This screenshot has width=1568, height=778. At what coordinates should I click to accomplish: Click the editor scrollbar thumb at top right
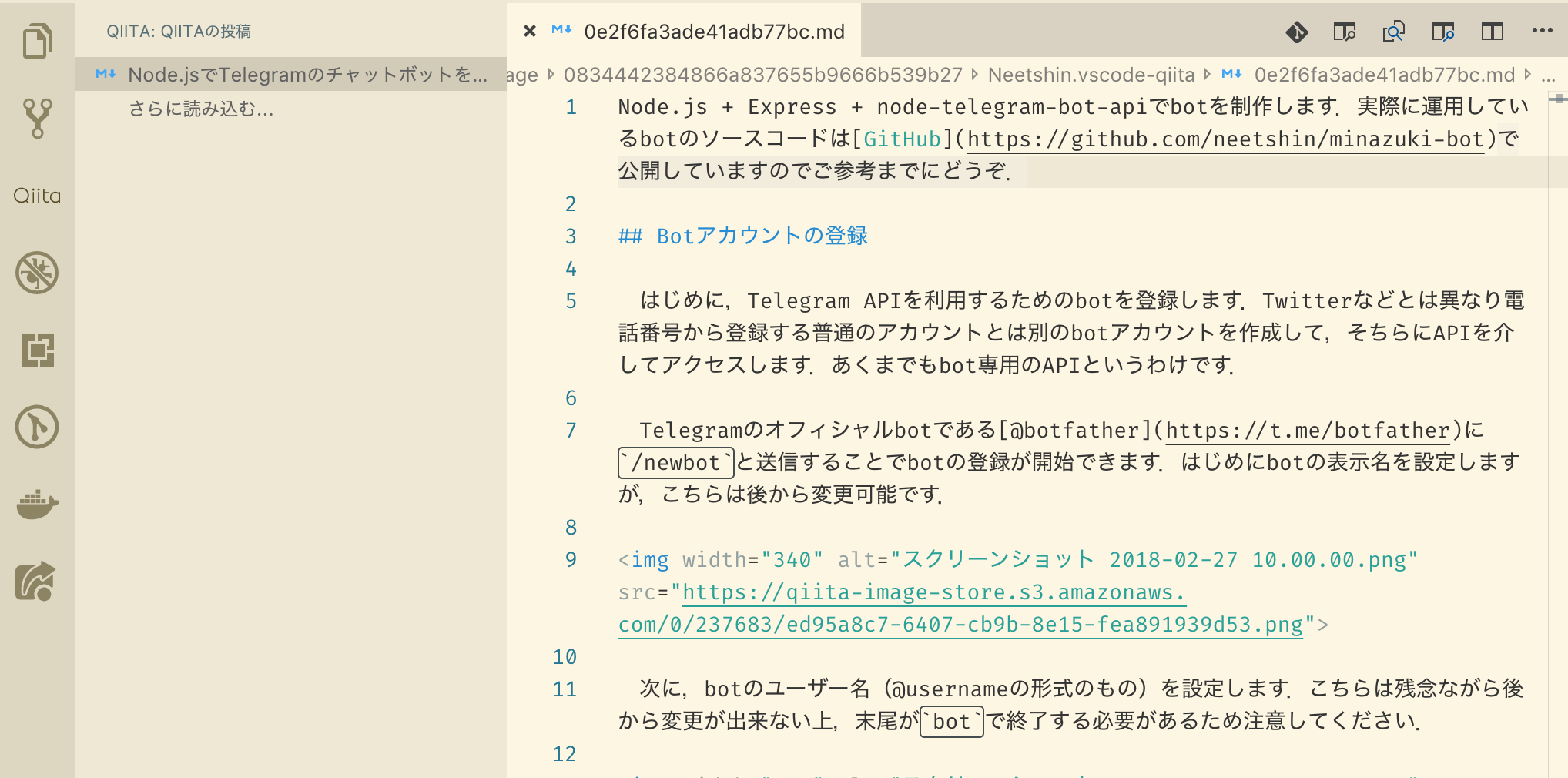1558,99
